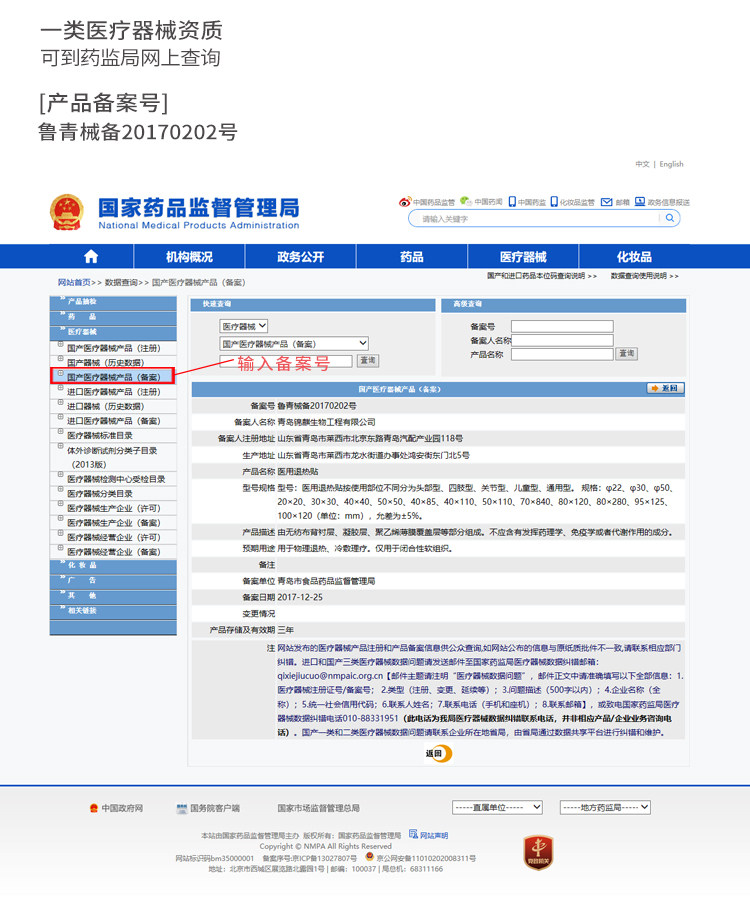
Task: Select 进口医疗器械产品（备案） in sidebar
Action: pyautogui.click(x=114, y=421)
